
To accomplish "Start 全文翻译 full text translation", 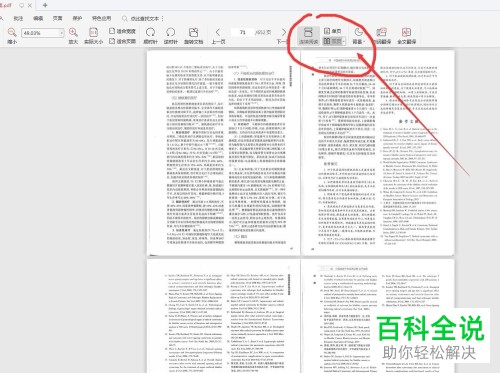I will (x=406, y=36).
